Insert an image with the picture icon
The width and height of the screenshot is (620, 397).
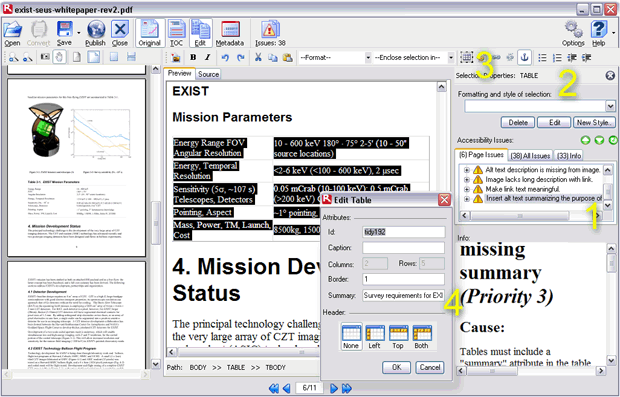click(x=176, y=58)
